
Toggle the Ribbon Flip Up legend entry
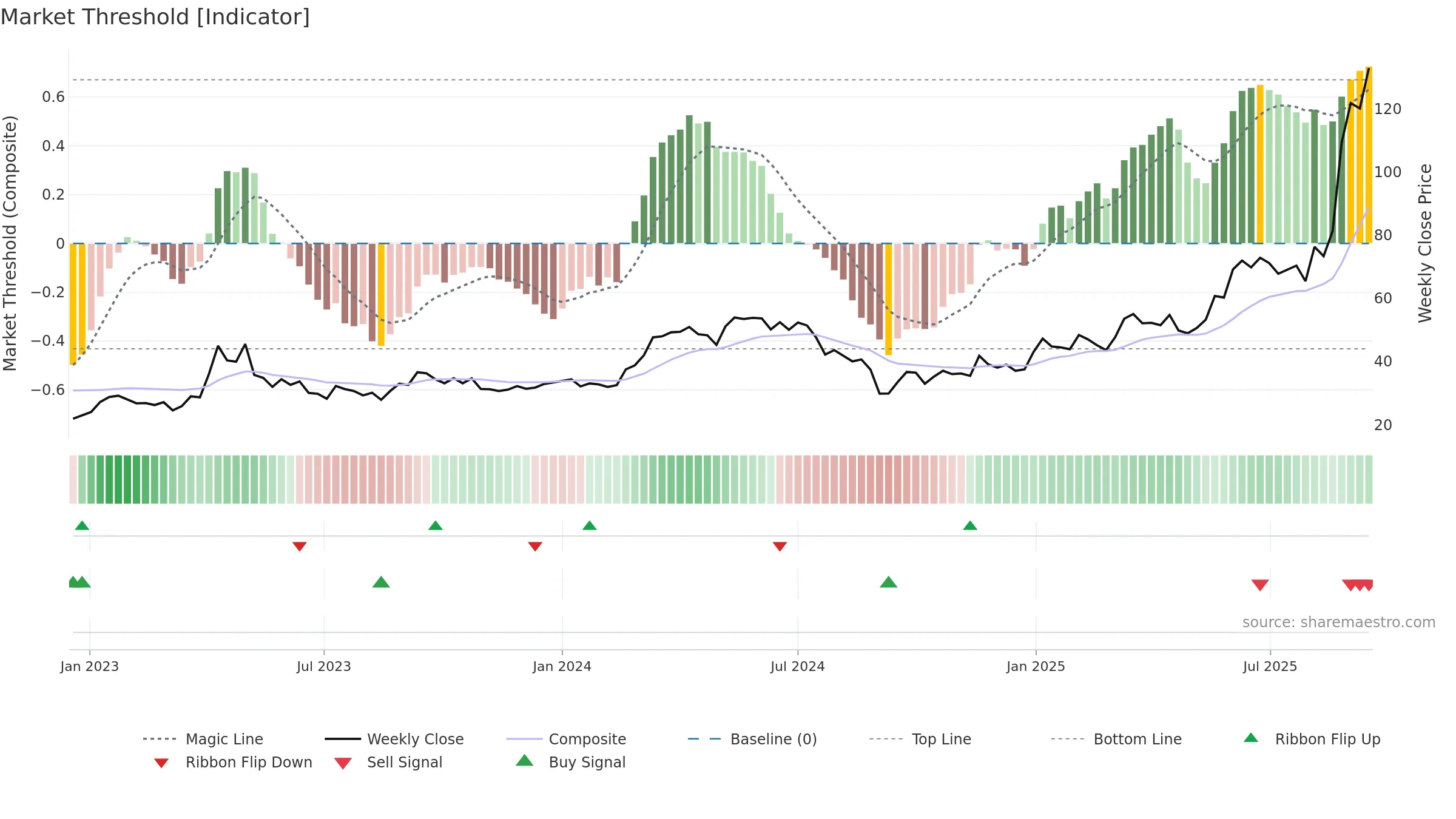[x=1312, y=739]
